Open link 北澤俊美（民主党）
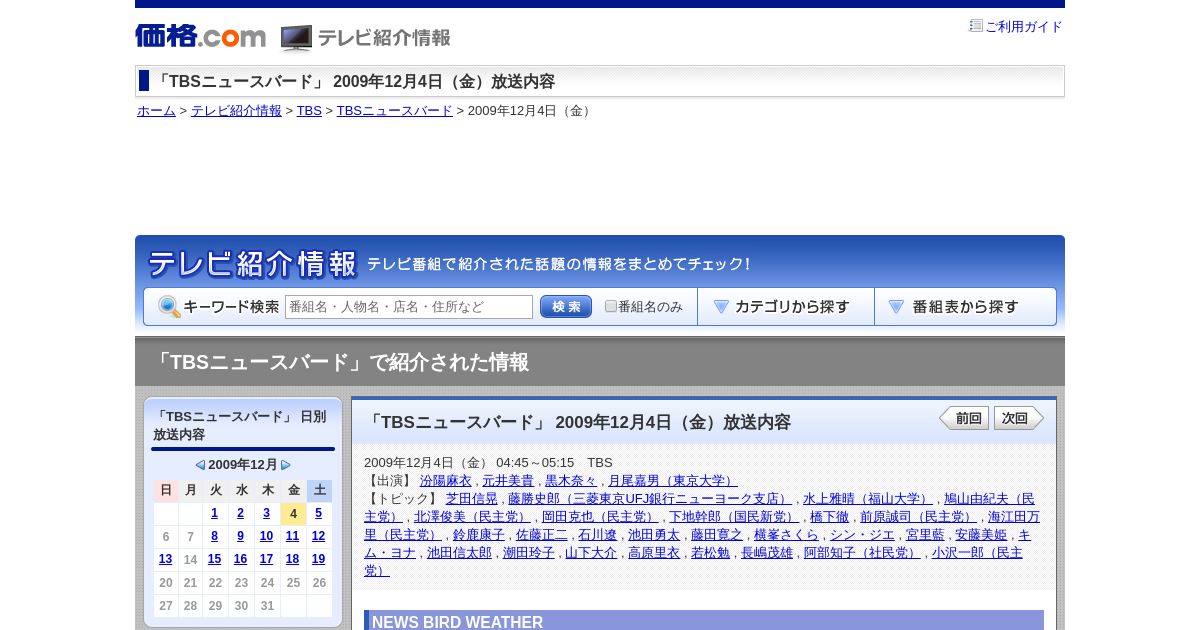1200x630 pixels. click(x=472, y=517)
